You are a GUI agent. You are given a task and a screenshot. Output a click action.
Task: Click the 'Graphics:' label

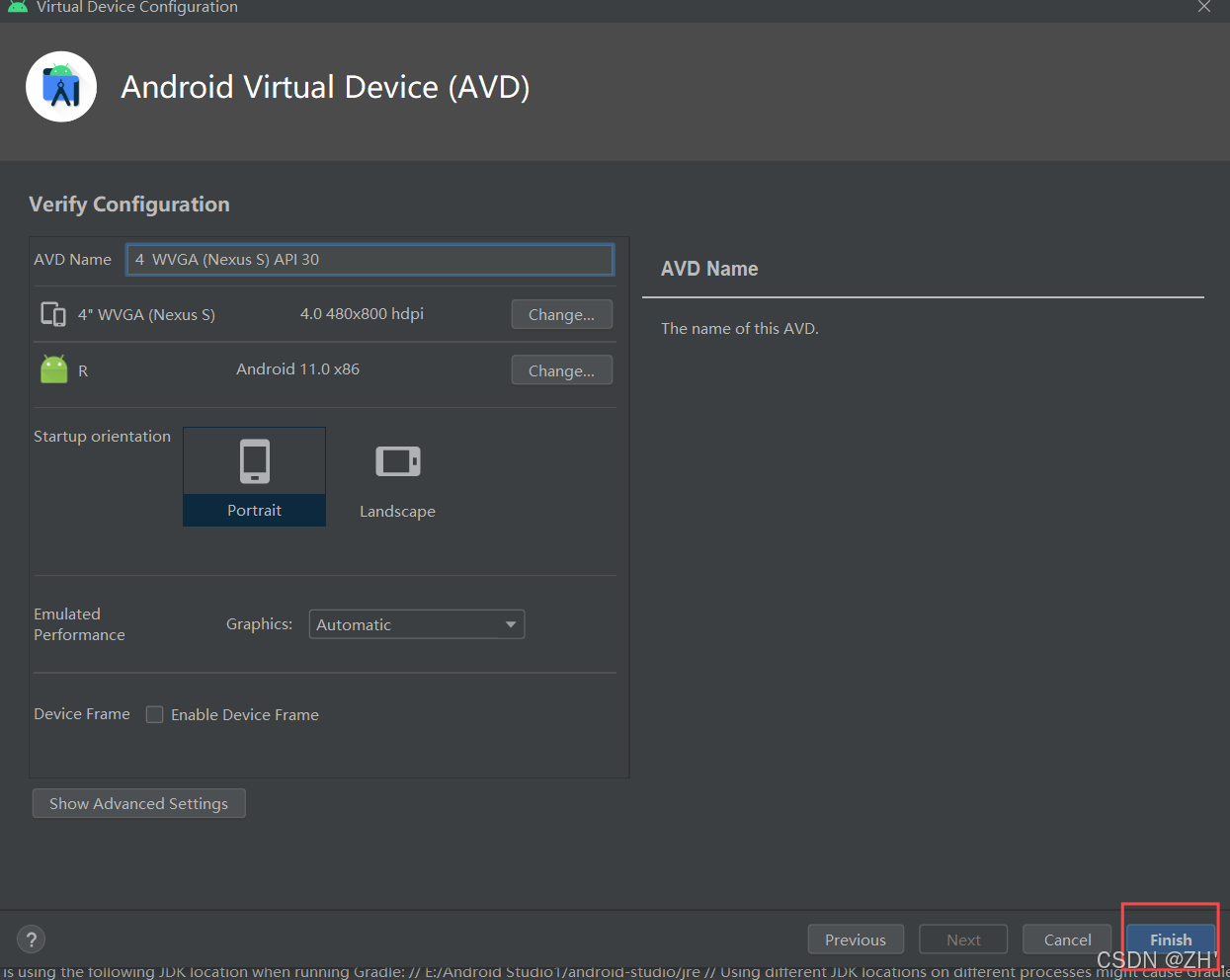(x=259, y=624)
